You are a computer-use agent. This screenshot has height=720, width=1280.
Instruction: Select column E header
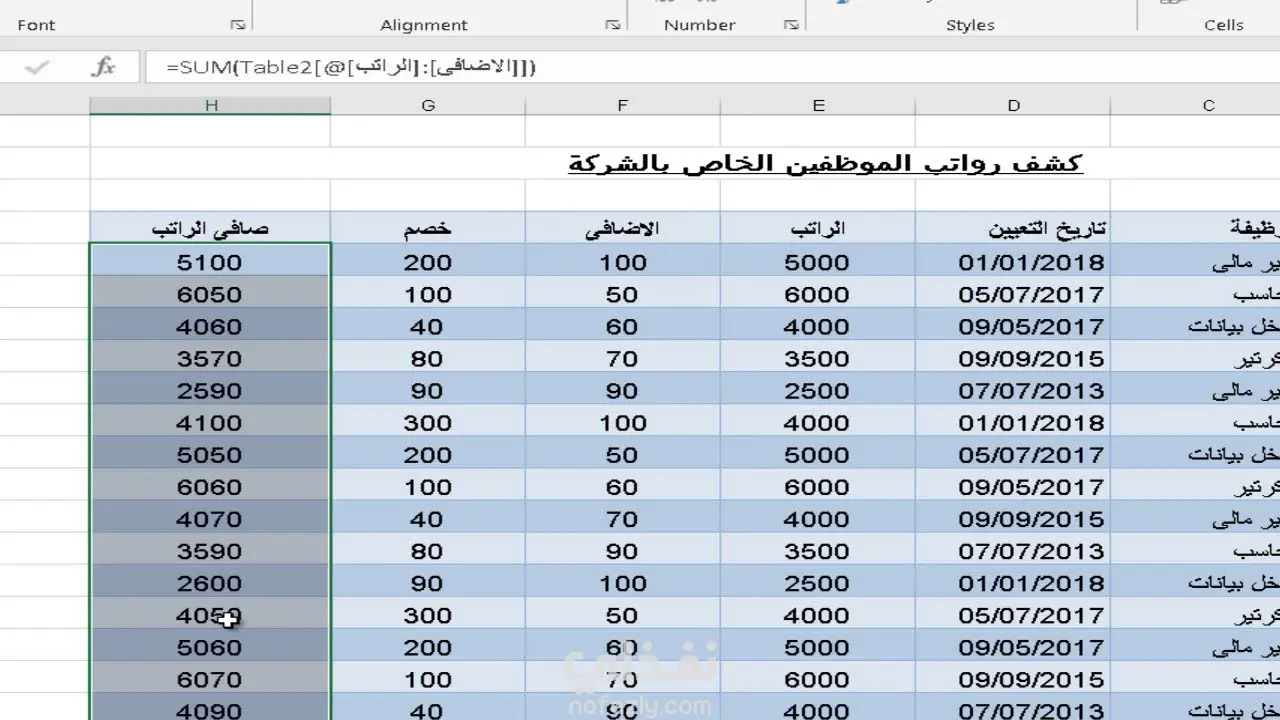pos(818,105)
